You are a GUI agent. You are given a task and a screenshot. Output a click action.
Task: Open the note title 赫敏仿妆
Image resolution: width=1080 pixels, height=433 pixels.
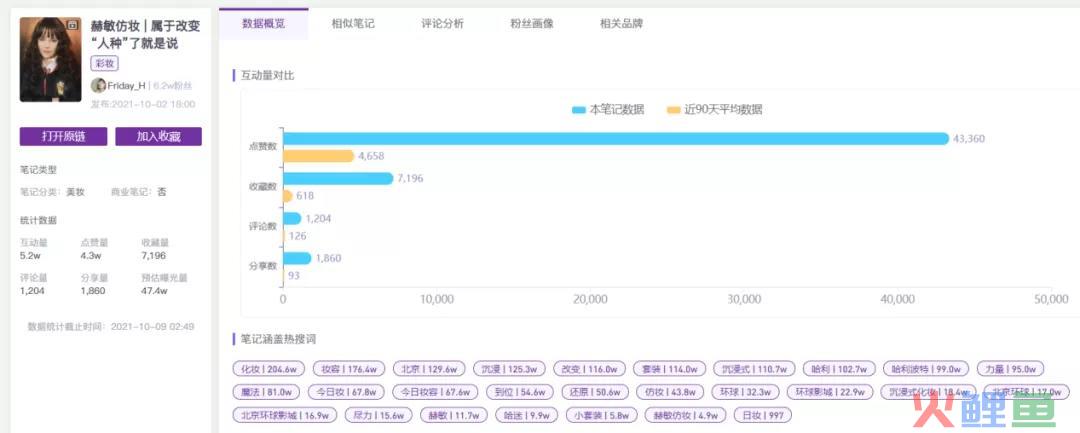pyautogui.click(x=145, y=35)
